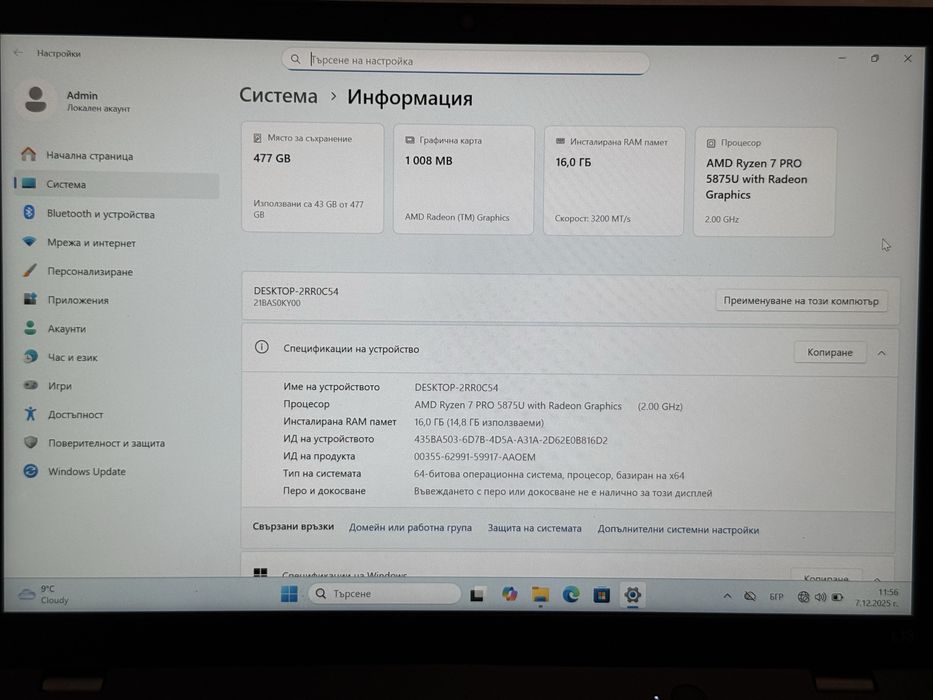Click the Инсталирана RAM памет card icon
Screen dimensions: 933x700
click(560, 141)
